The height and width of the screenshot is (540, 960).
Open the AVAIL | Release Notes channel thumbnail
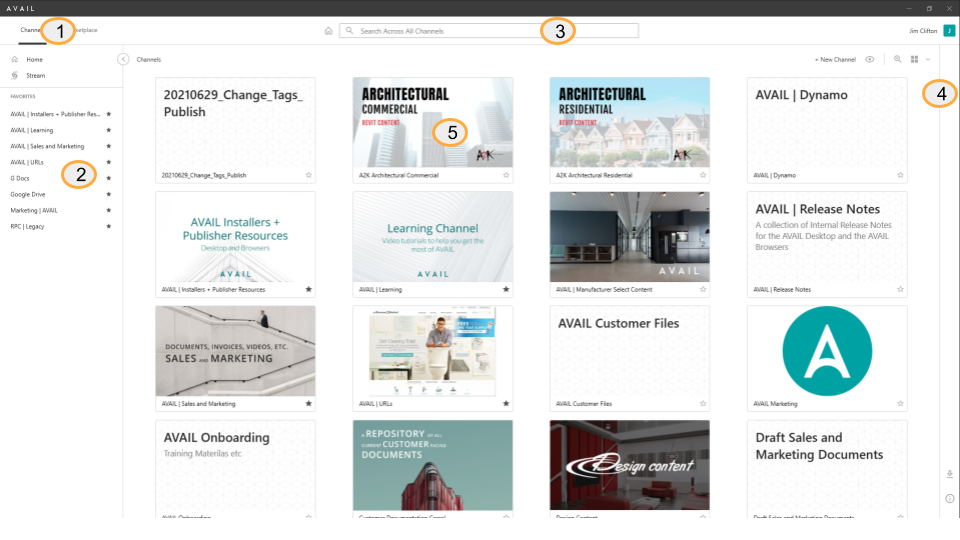tap(827, 237)
